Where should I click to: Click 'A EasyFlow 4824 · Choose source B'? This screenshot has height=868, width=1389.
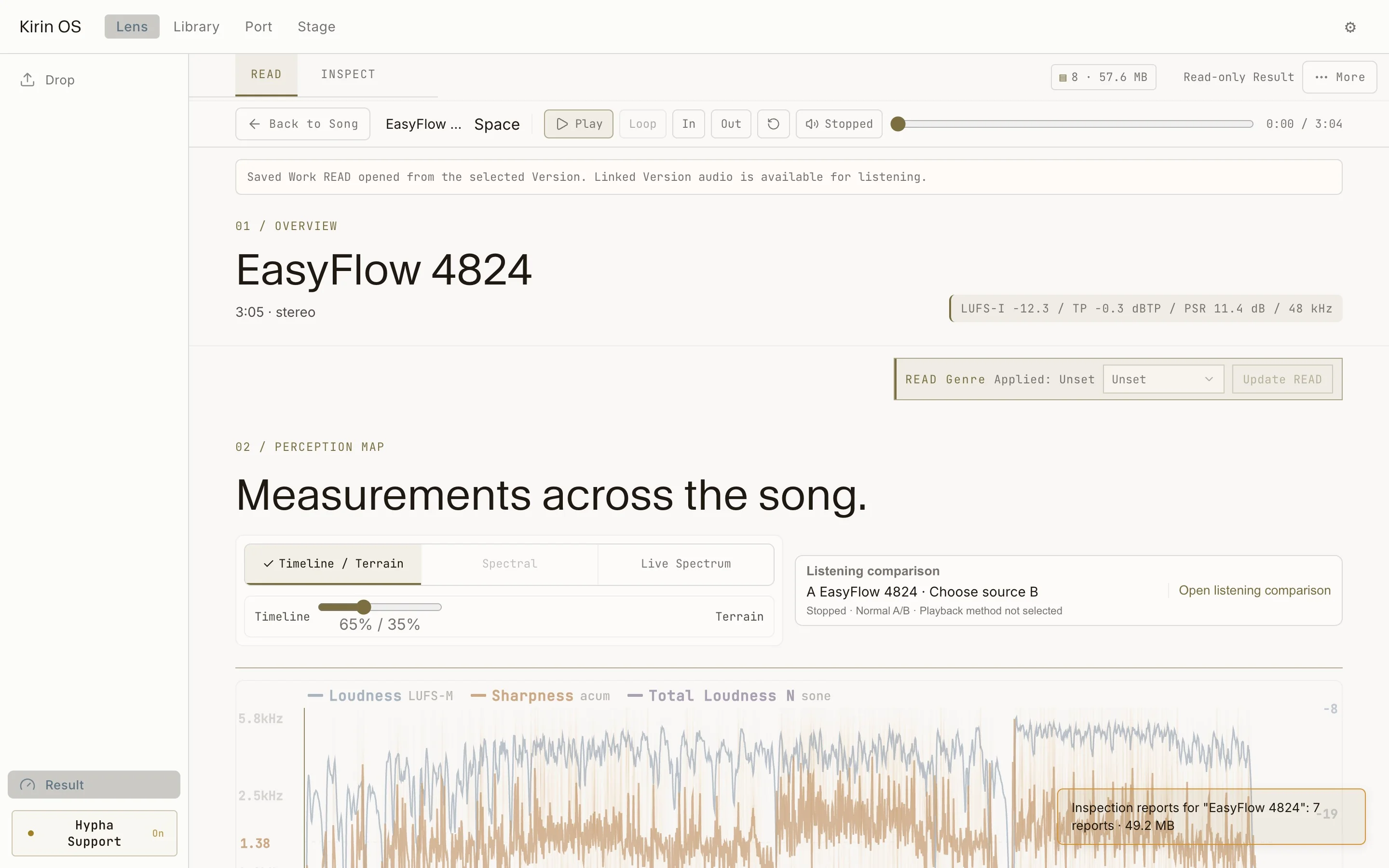pyautogui.click(x=922, y=592)
